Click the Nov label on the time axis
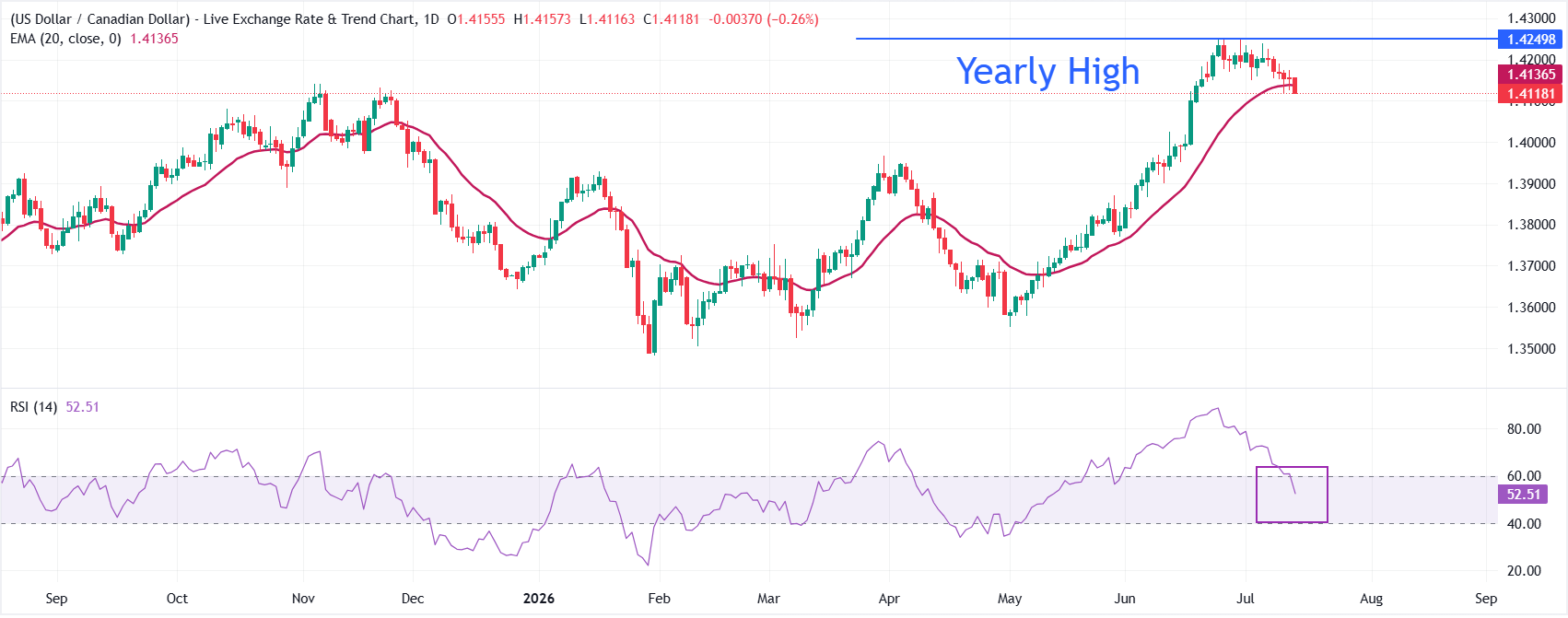 (x=303, y=599)
